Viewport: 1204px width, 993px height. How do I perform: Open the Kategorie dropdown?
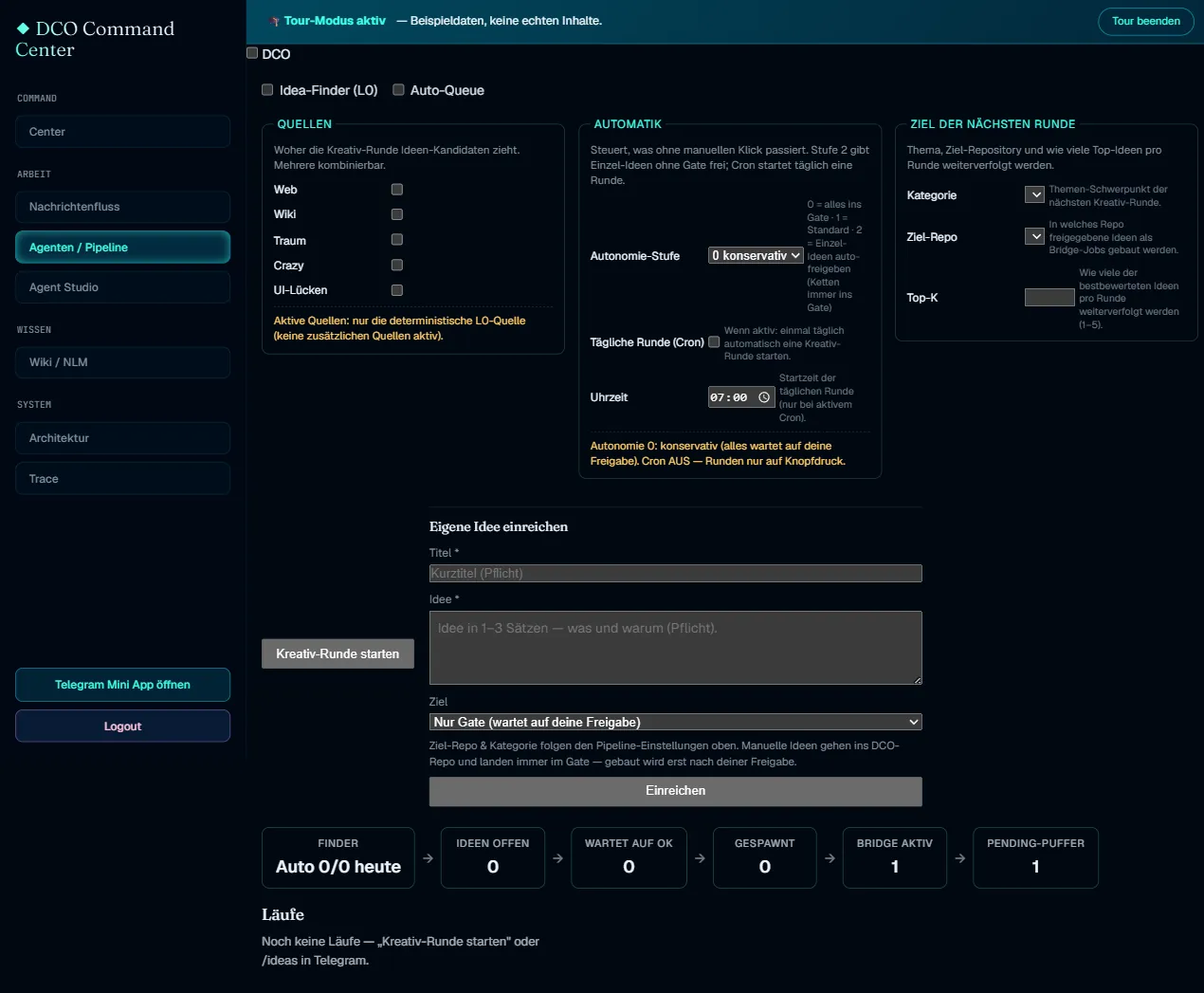point(1034,194)
